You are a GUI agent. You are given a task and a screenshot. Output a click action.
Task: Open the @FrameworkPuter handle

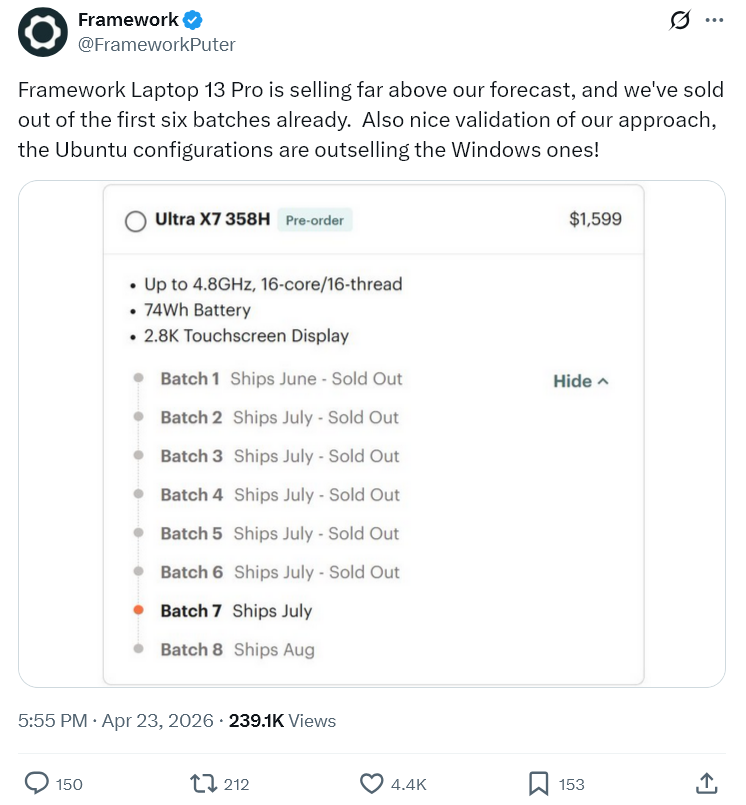point(156,45)
